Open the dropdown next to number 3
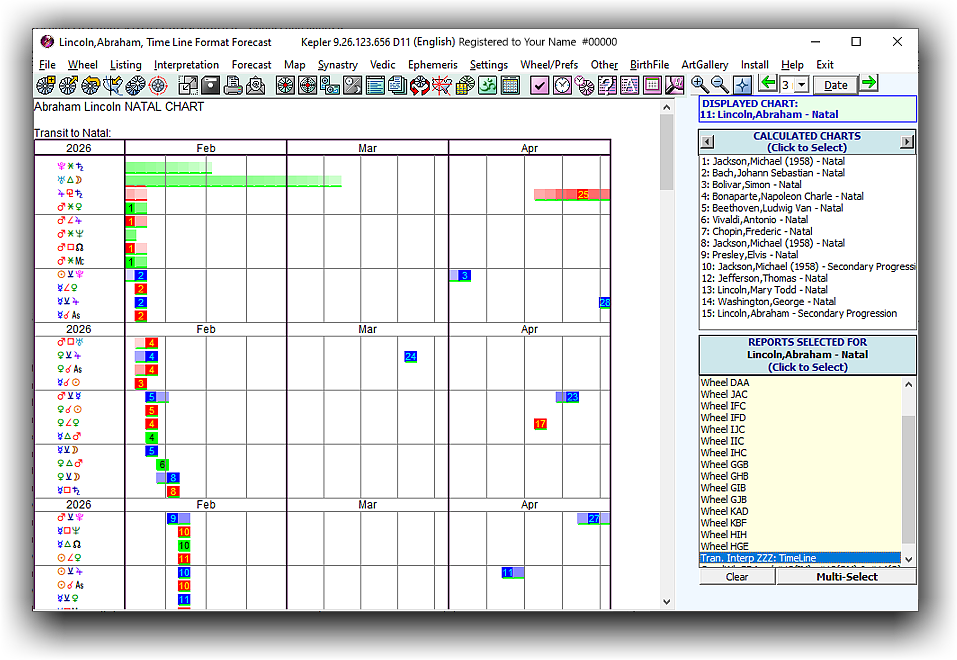This screenshot has height=660, width=957. click(801, 85)
